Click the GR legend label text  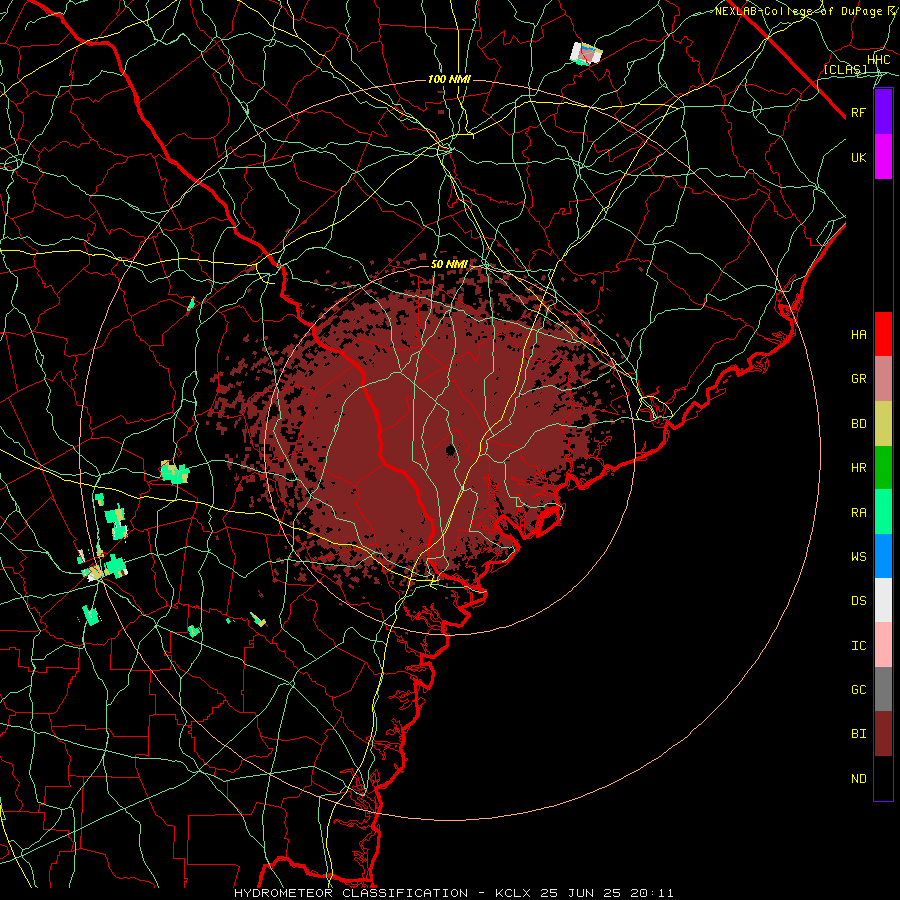pos(859,379)
